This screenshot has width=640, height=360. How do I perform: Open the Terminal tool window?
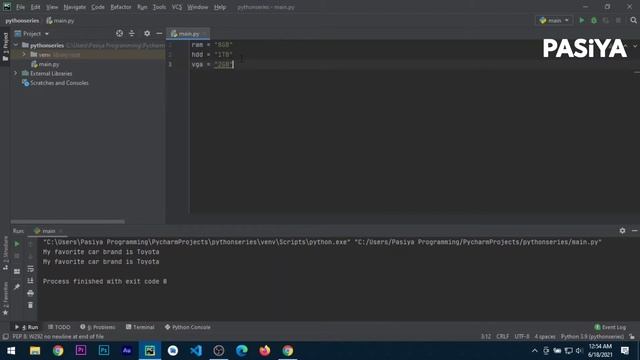click(x=140, y=327)
